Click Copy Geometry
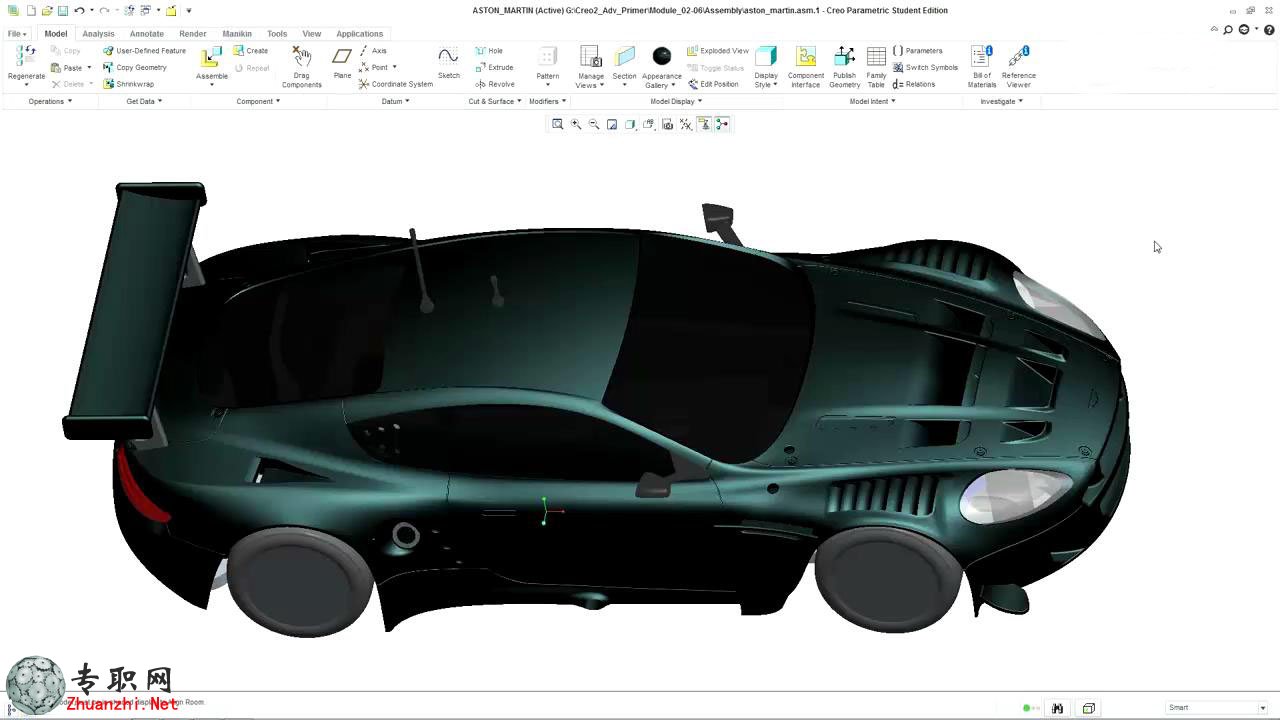Viewport: 1280px width, 720px height. (134, 68)
